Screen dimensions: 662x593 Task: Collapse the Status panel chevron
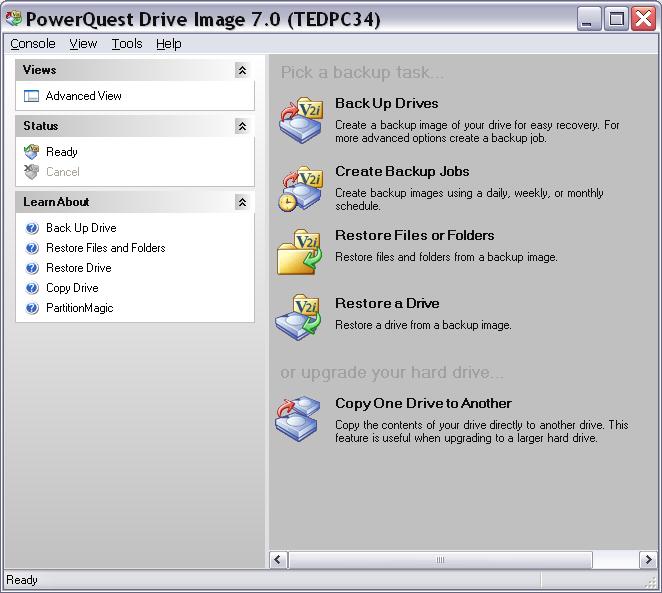click(242, 126)
